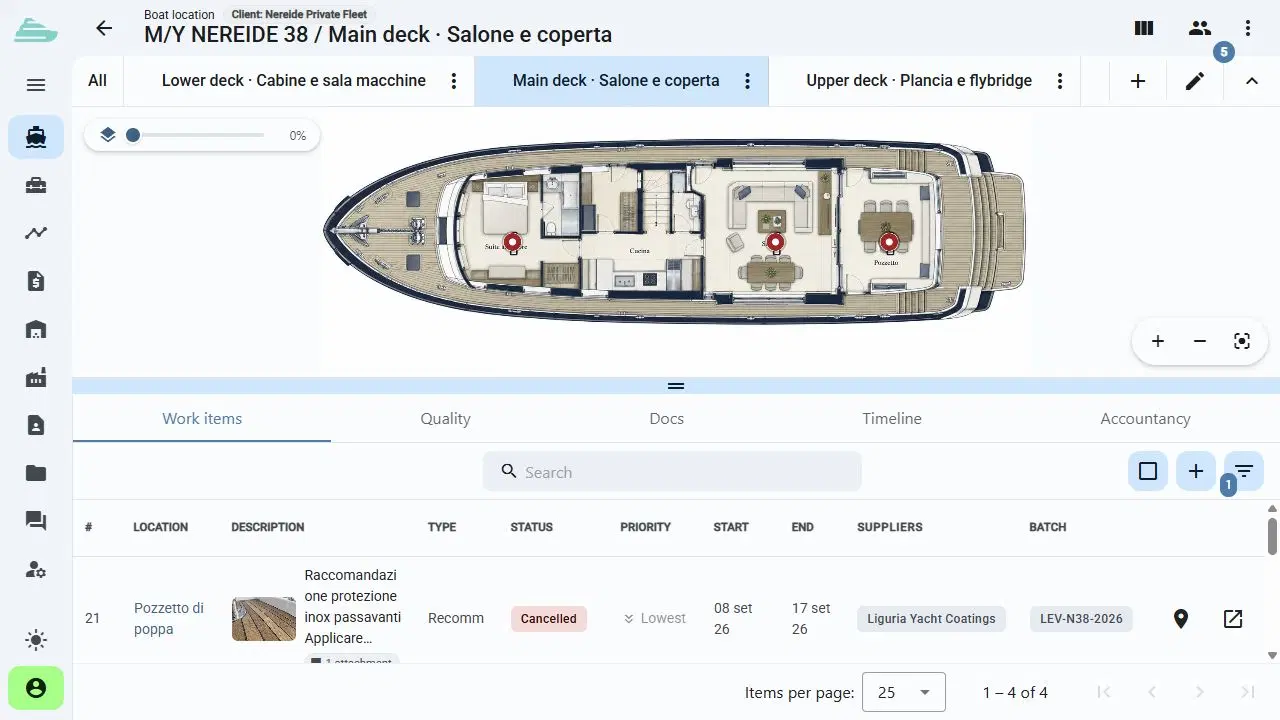
Task: Open the boats section in sidebar
Action: (x=36, y=137)
